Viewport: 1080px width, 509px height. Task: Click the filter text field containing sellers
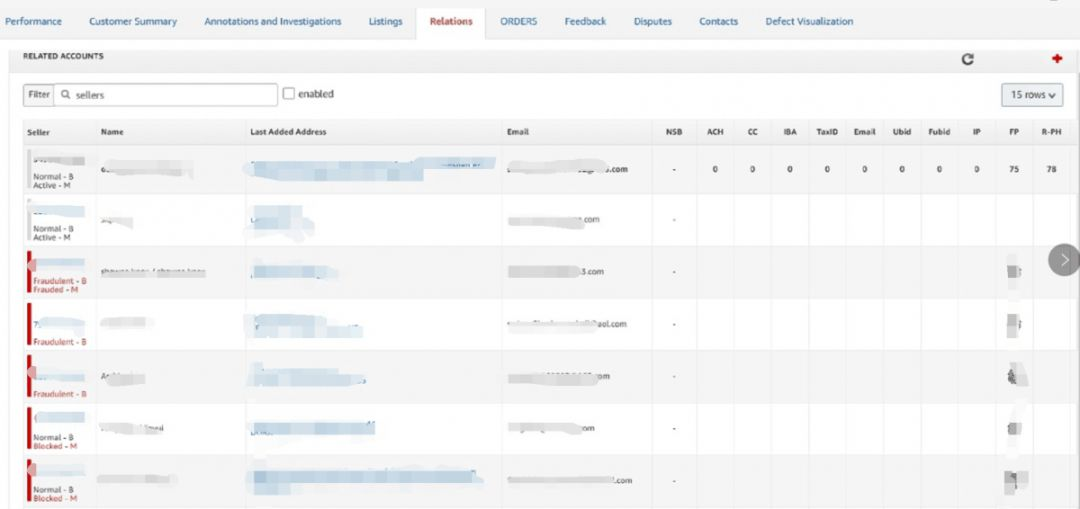(170, 95)
